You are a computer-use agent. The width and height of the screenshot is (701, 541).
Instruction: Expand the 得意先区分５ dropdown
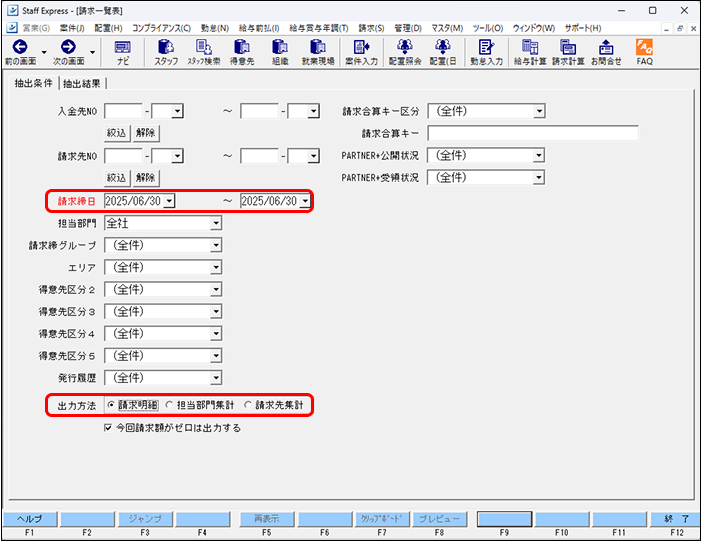(x=216, y=356)
